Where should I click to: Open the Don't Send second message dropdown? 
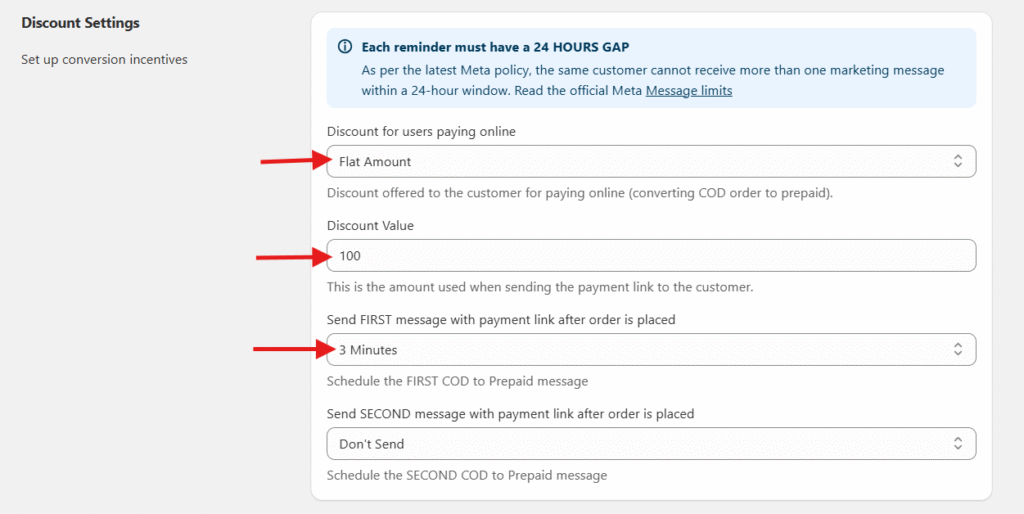click(x=640, y=444)
